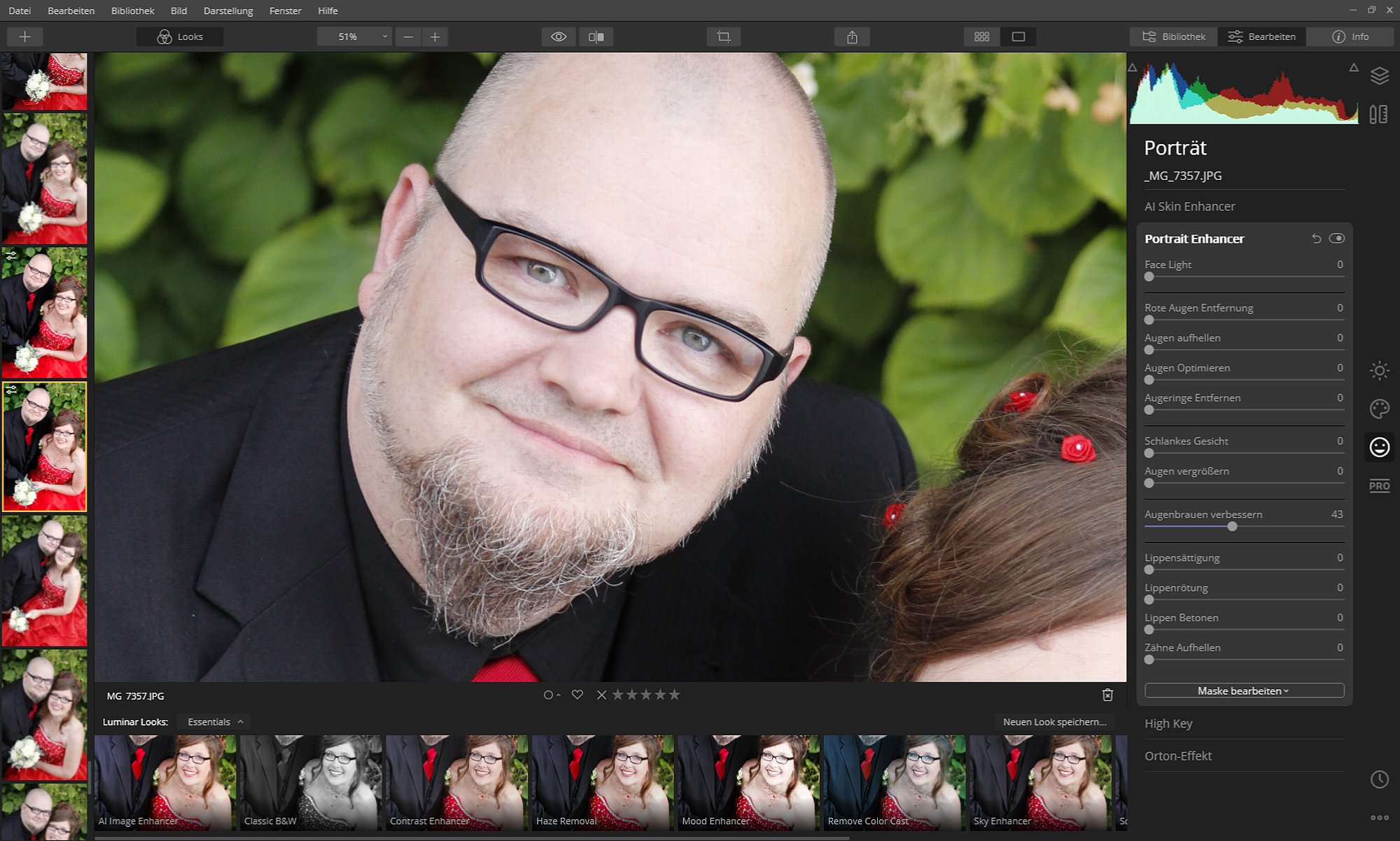The width and height of the screenshot is (1400, 841).
Task: Open the 51% zoom level dropdown
Action: pos(354,36)
